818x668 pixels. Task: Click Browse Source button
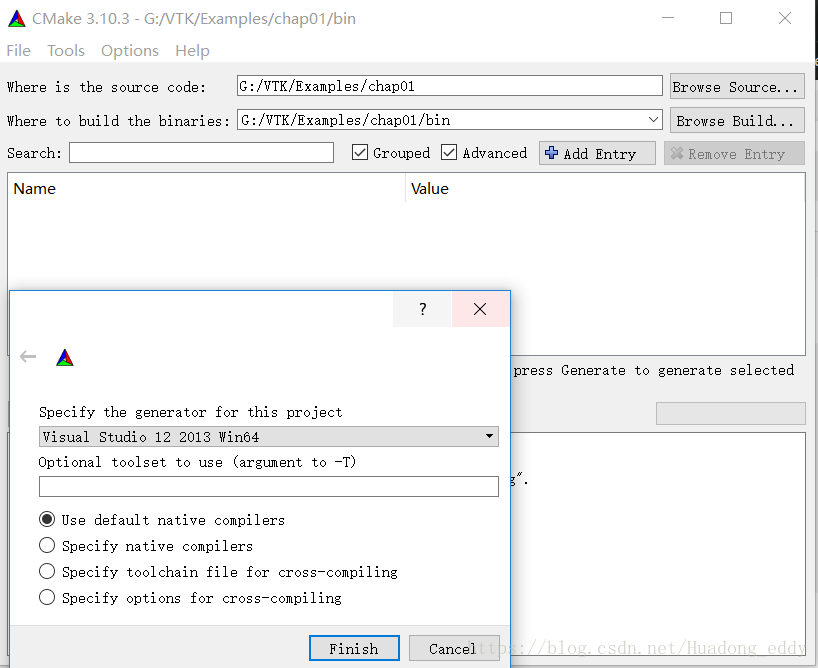pos(737,86)
